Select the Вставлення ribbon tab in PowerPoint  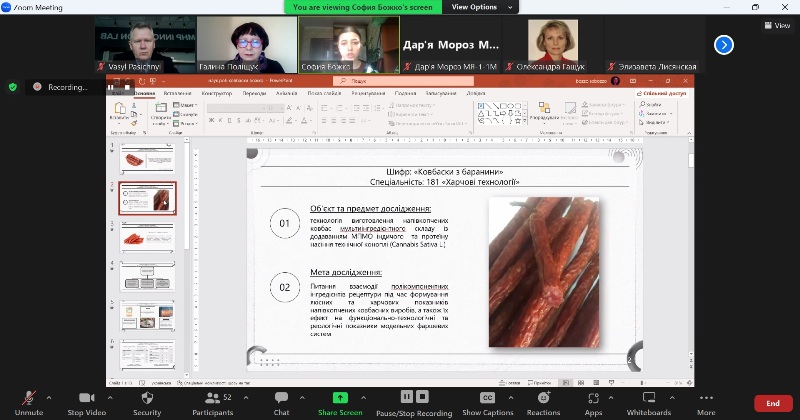click(179, 93)
